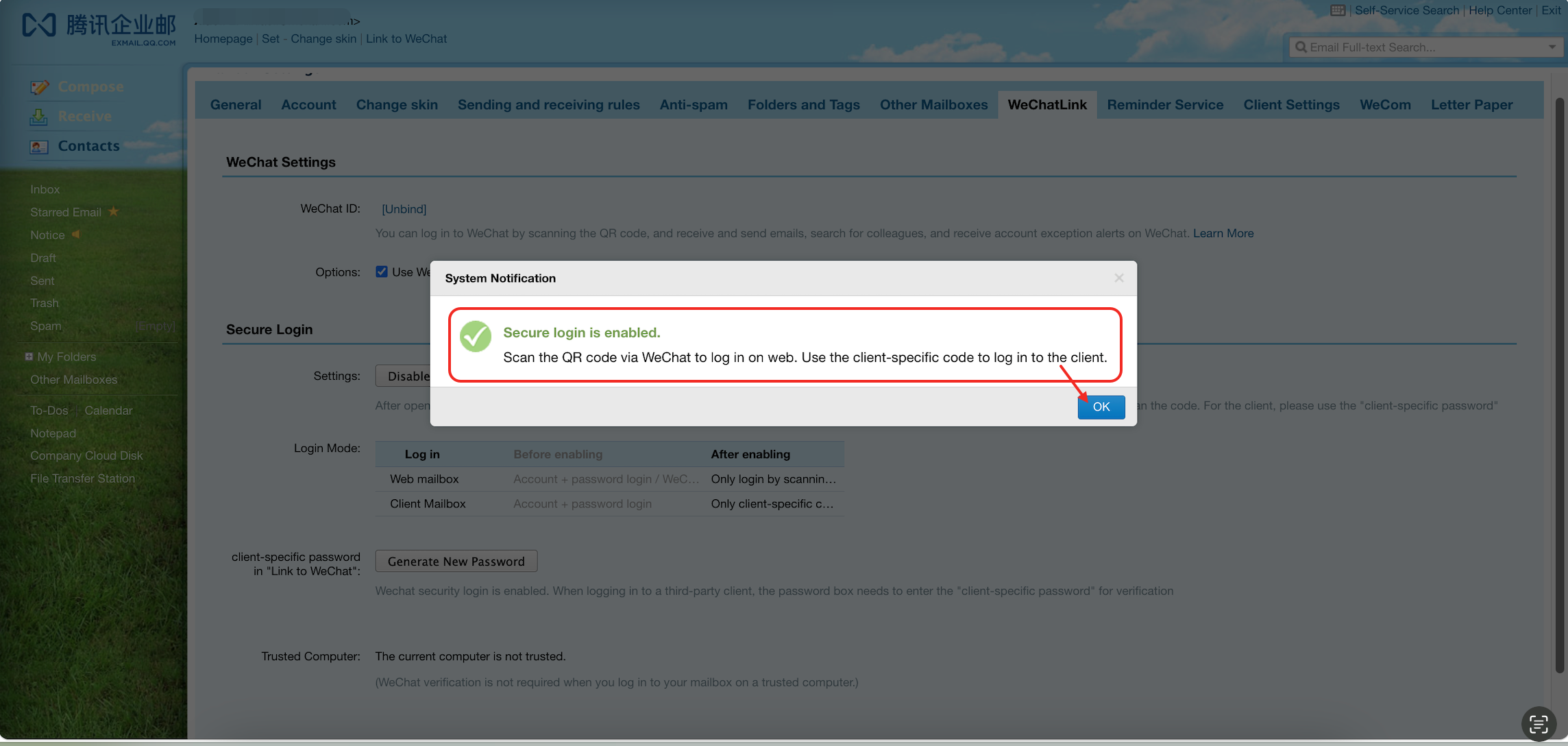Open the Letter Paper tab
The height and width of the screenshot is (746, 1568).
(x=1471, y=105)
